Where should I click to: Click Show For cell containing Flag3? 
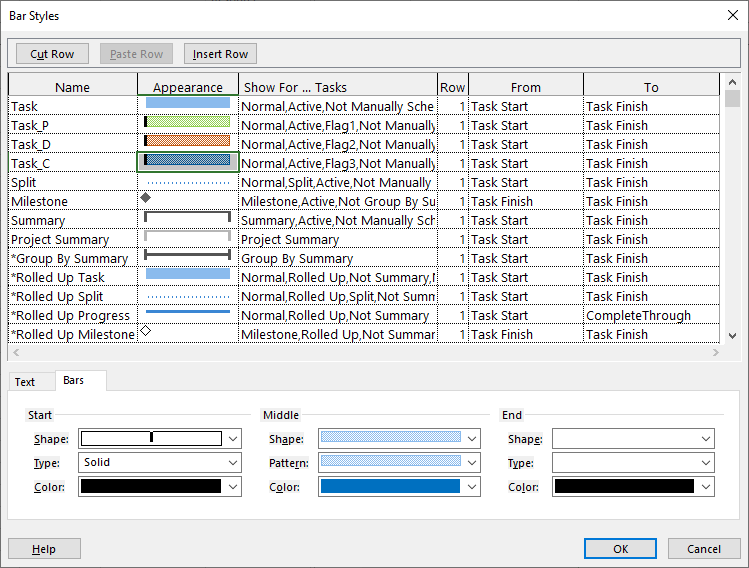(x=338, y=163)
